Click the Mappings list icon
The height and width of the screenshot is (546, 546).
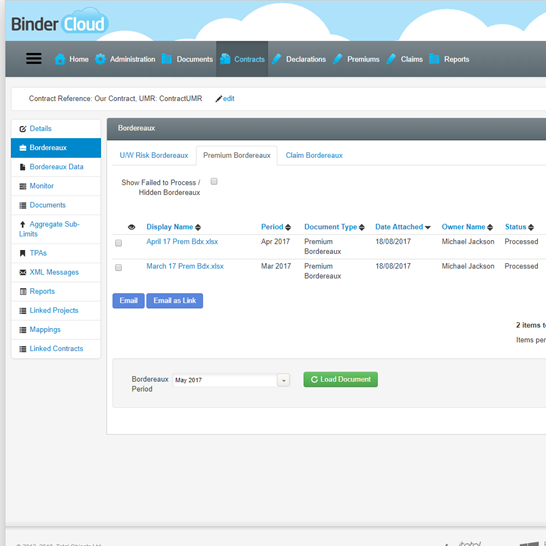point(23,330)
